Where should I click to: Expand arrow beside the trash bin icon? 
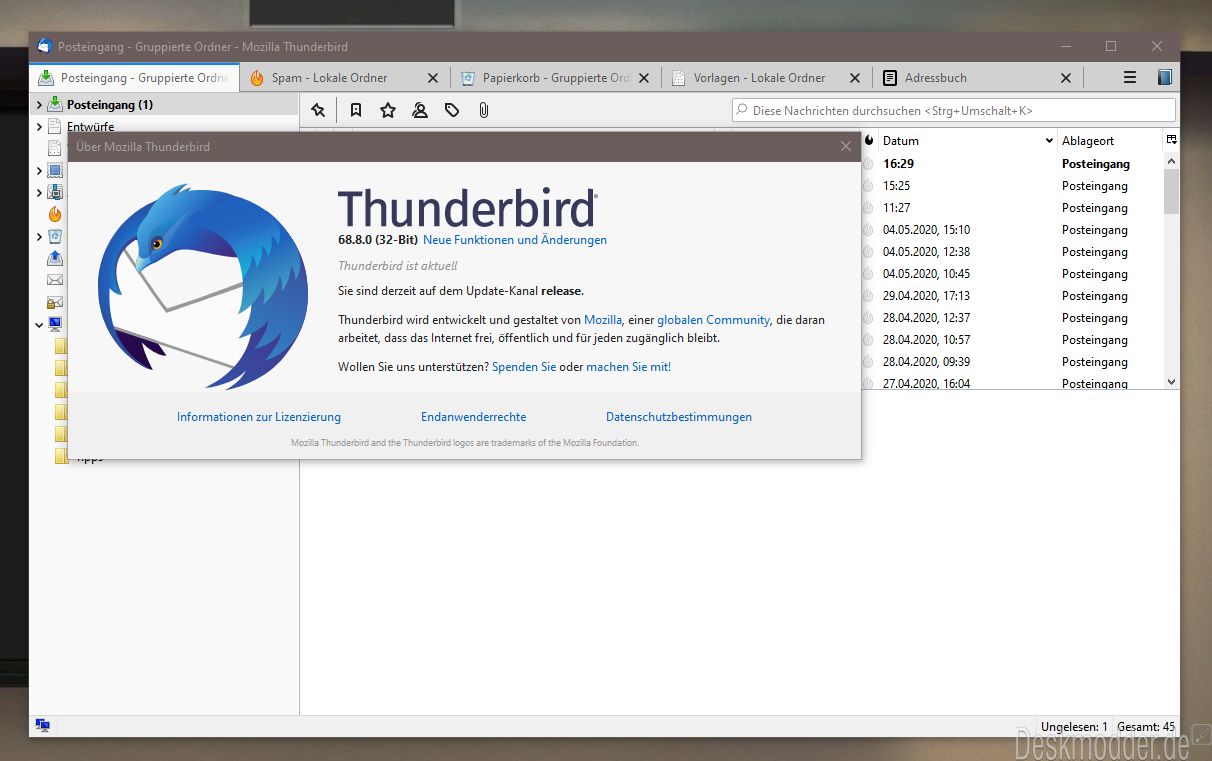click(39, 236)
